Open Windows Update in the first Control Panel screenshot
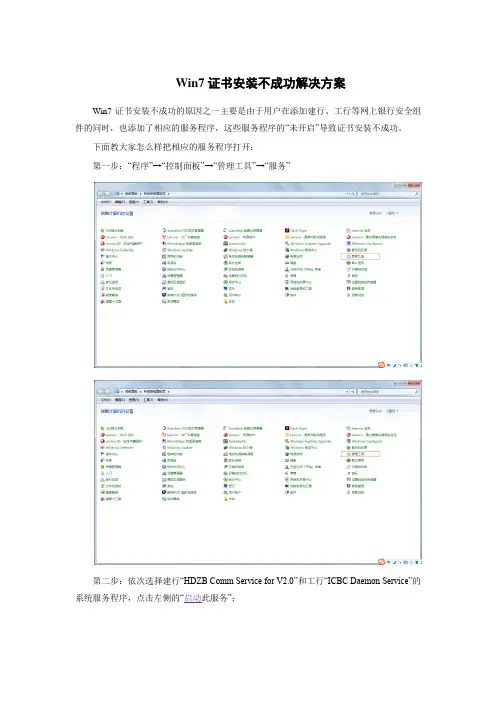Screen dimensions: 496x702 (178, 250)
